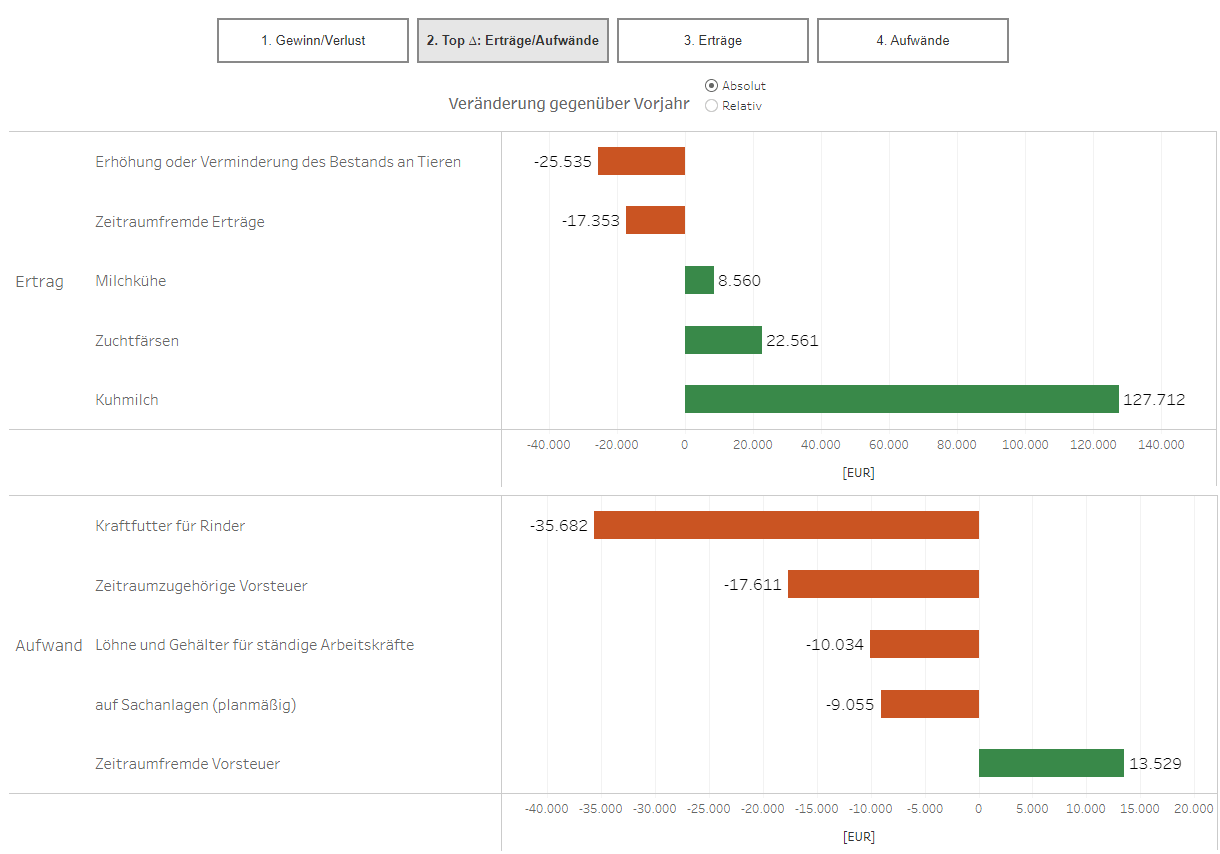Select the Absolut radio button
Viewport: 1220px width, 854px height.
coord(712,86)
